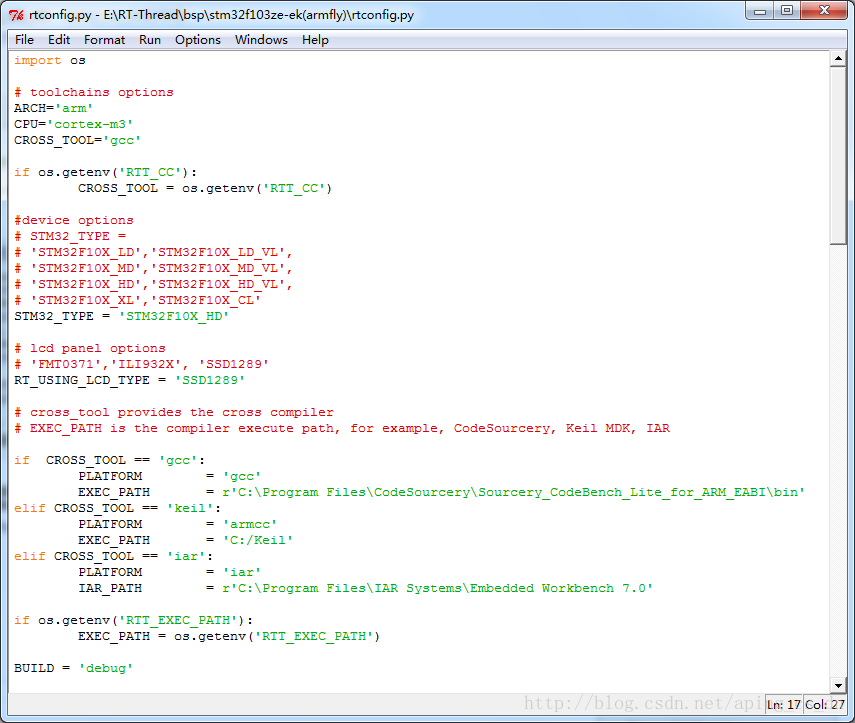Open the Run menu

[150, 40]
